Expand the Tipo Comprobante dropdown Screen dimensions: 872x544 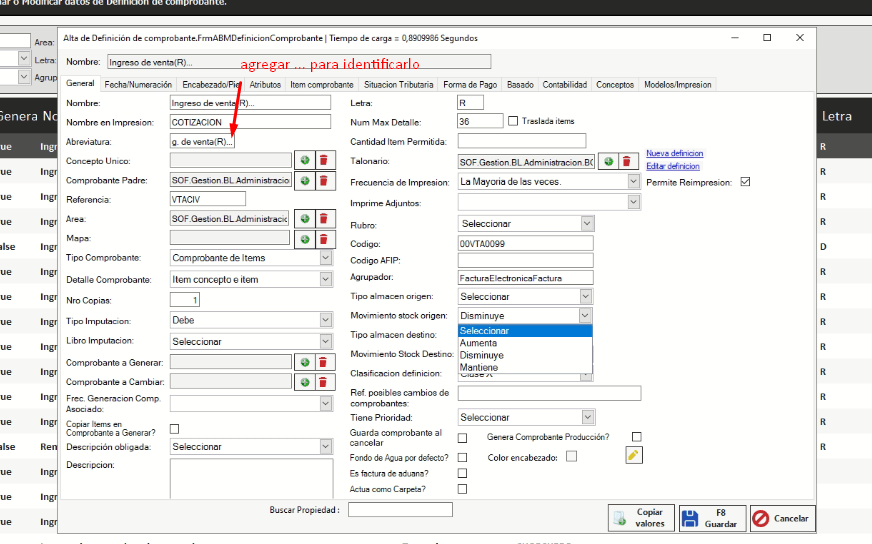tap(325, 258)
